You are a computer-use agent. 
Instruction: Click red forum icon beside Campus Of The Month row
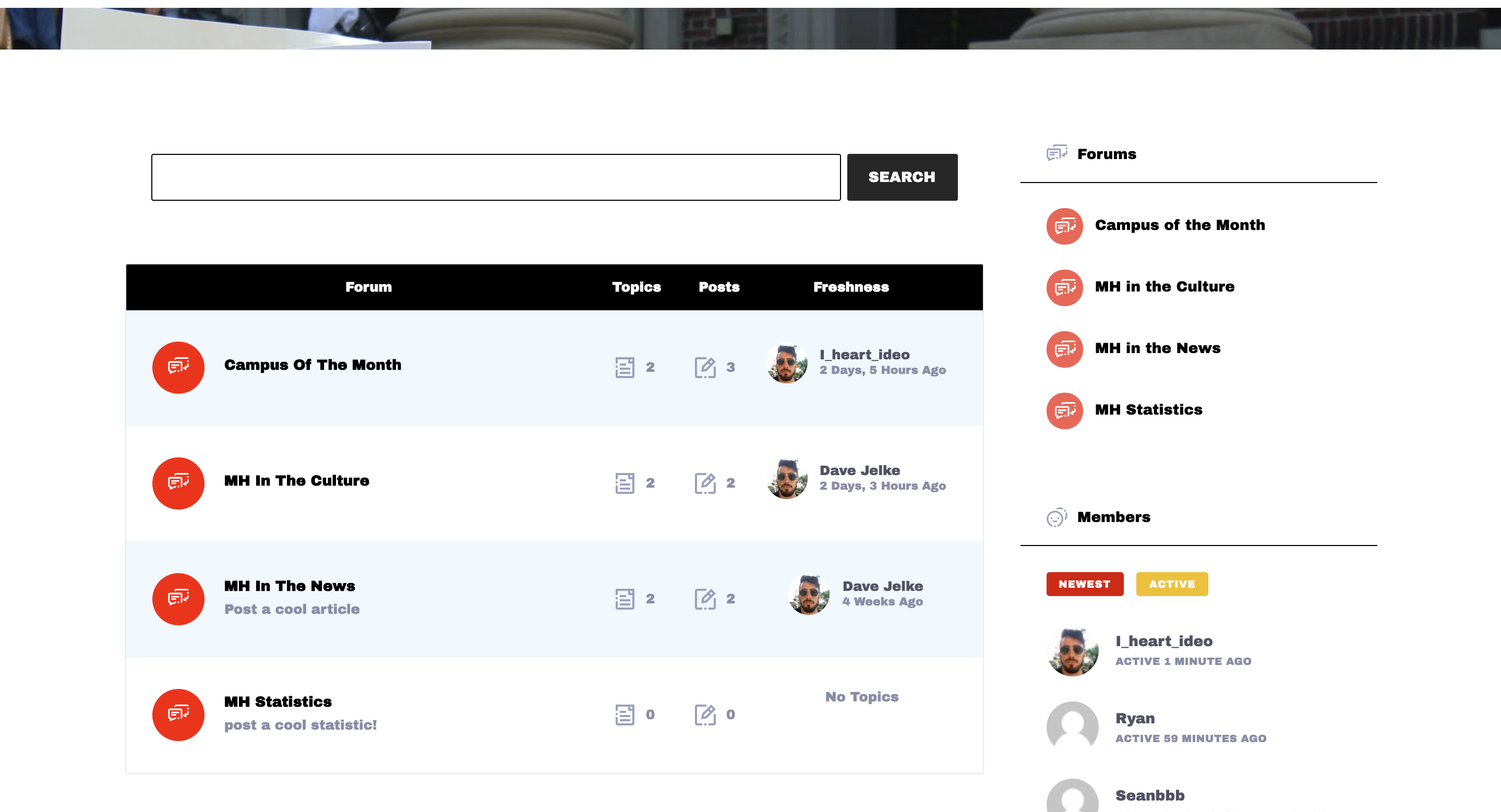coord(178,367)
